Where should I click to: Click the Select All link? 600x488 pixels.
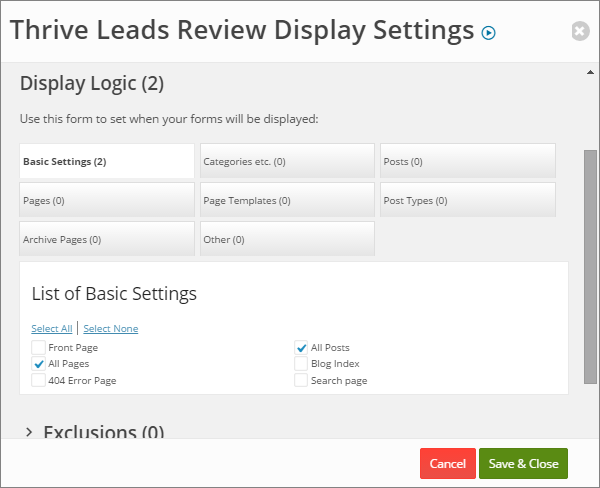pos(52,328)
